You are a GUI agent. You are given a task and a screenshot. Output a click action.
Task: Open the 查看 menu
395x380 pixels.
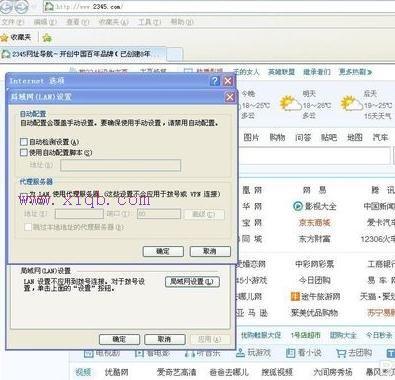click(77, 22)
